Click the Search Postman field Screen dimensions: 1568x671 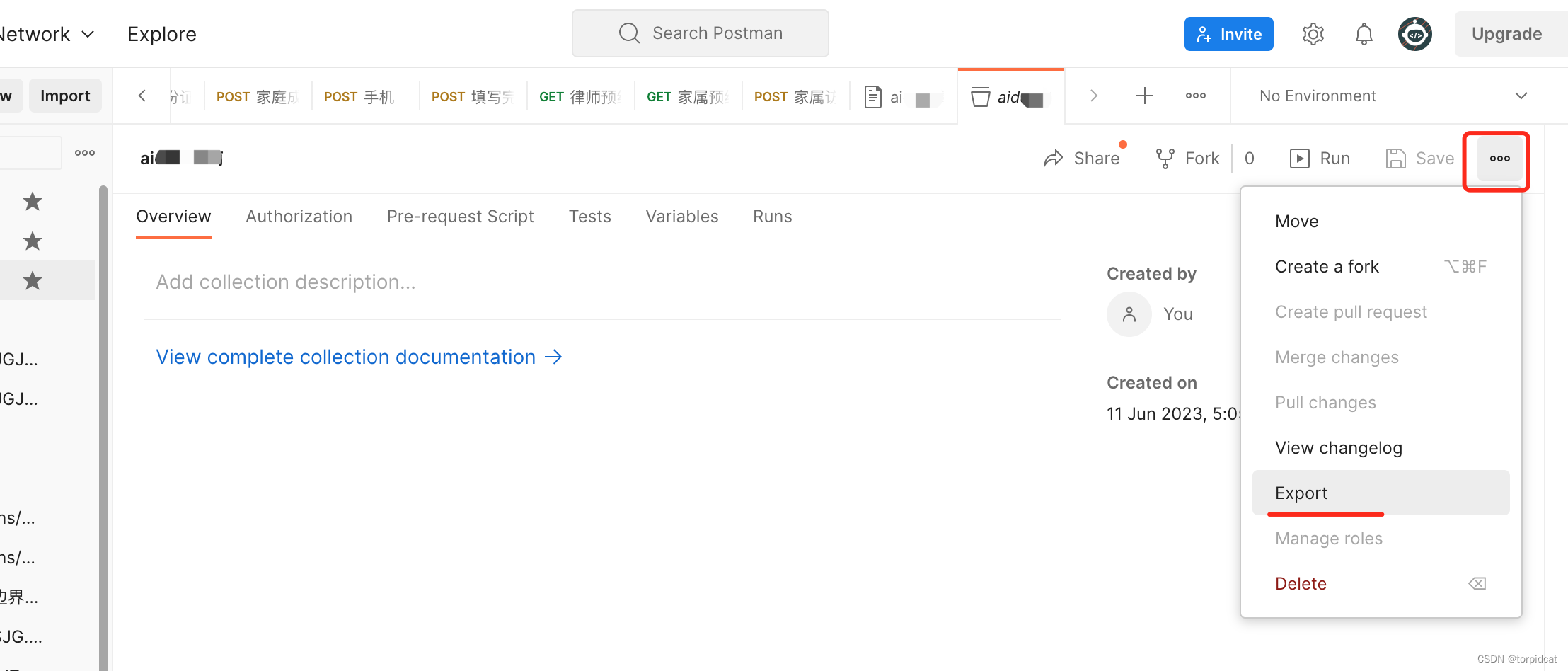701,33
